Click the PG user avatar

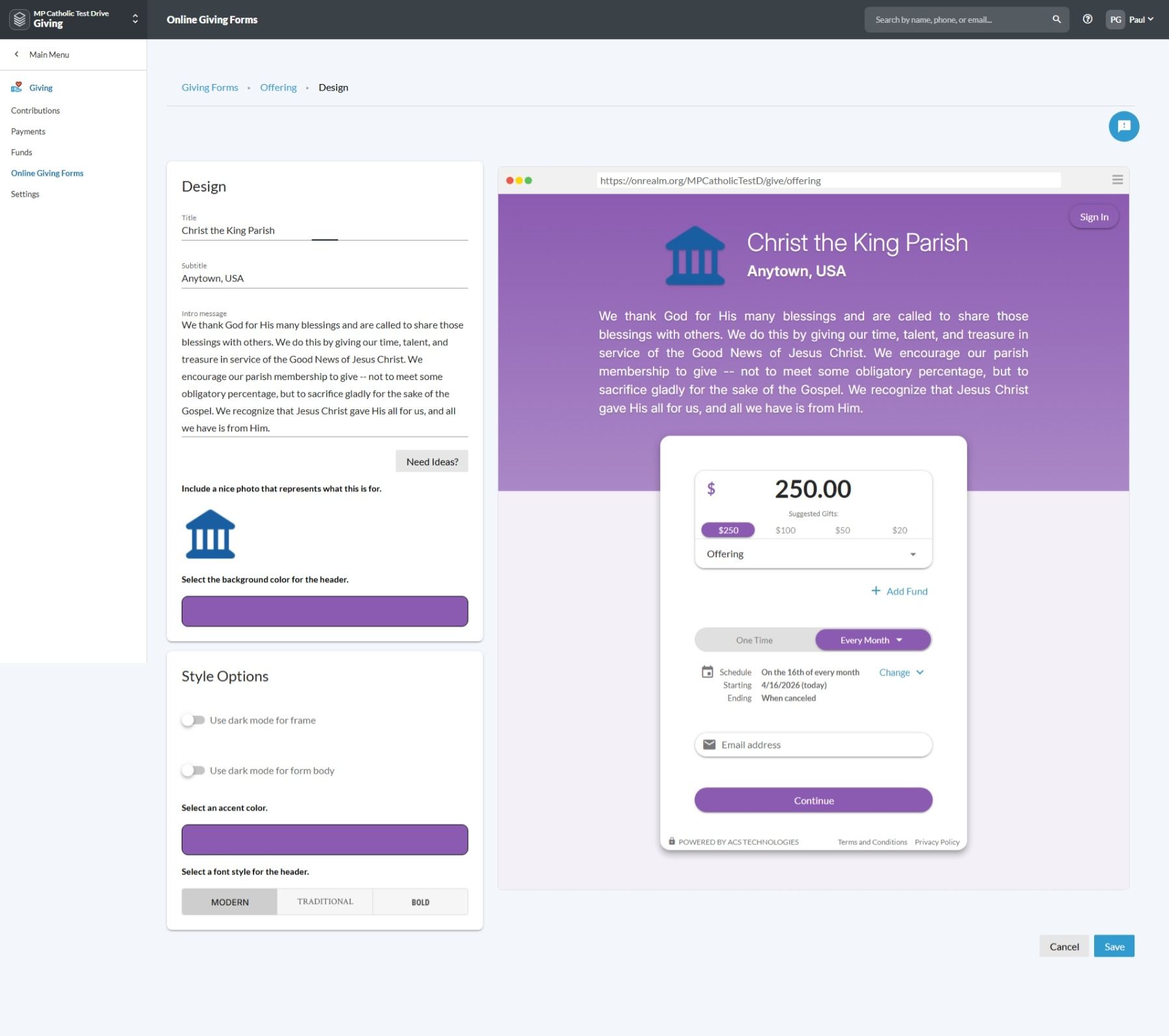[1116, 20]
